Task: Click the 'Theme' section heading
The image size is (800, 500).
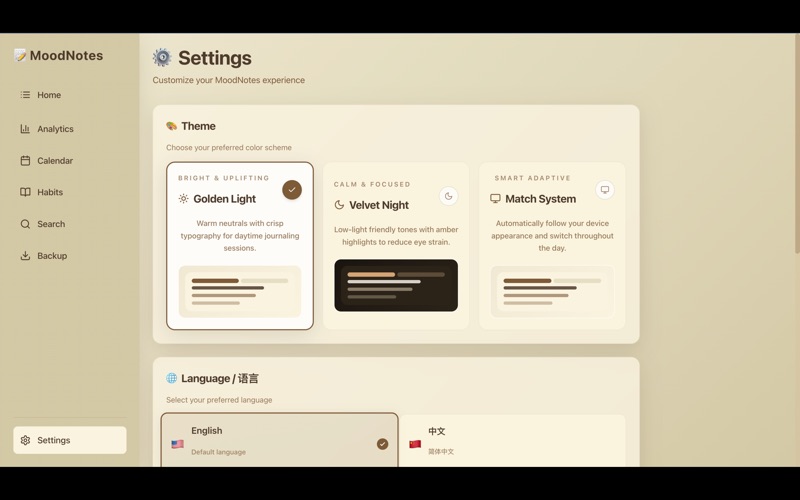Action: pyautogui.click(x=198, y=126)
